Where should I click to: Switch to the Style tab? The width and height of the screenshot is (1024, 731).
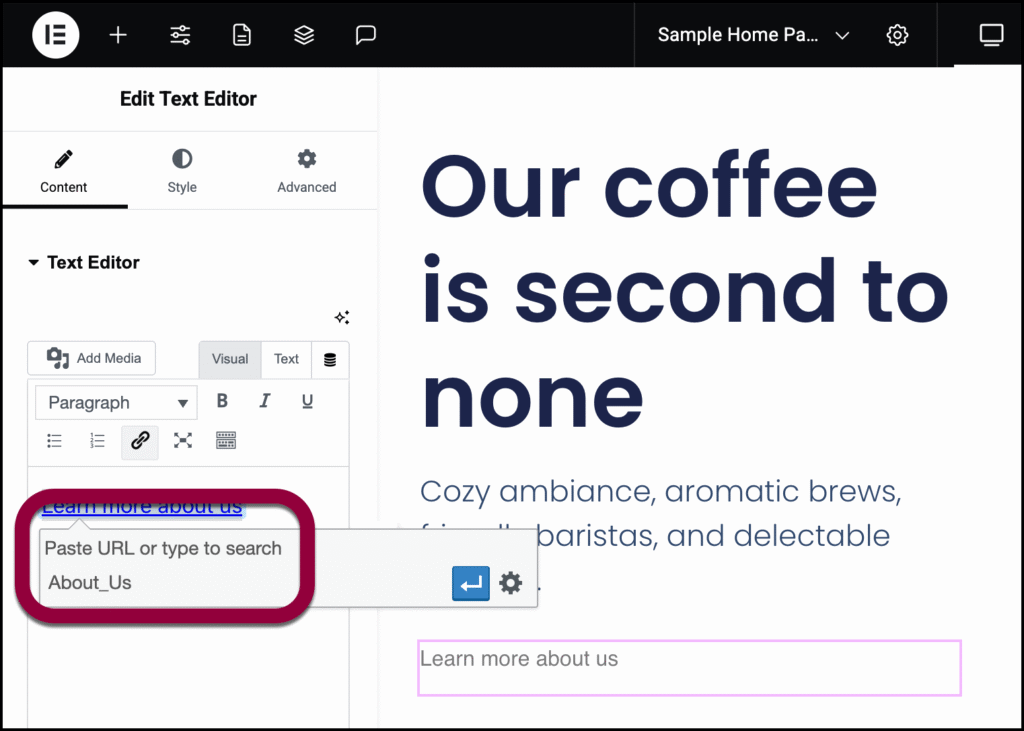coord(181,170)
